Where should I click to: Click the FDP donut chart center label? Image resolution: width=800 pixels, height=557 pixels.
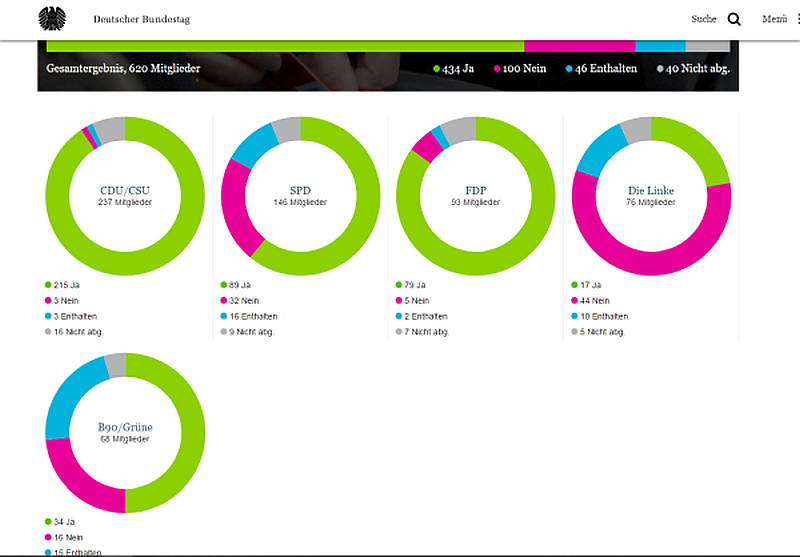(x=476, y=195)
